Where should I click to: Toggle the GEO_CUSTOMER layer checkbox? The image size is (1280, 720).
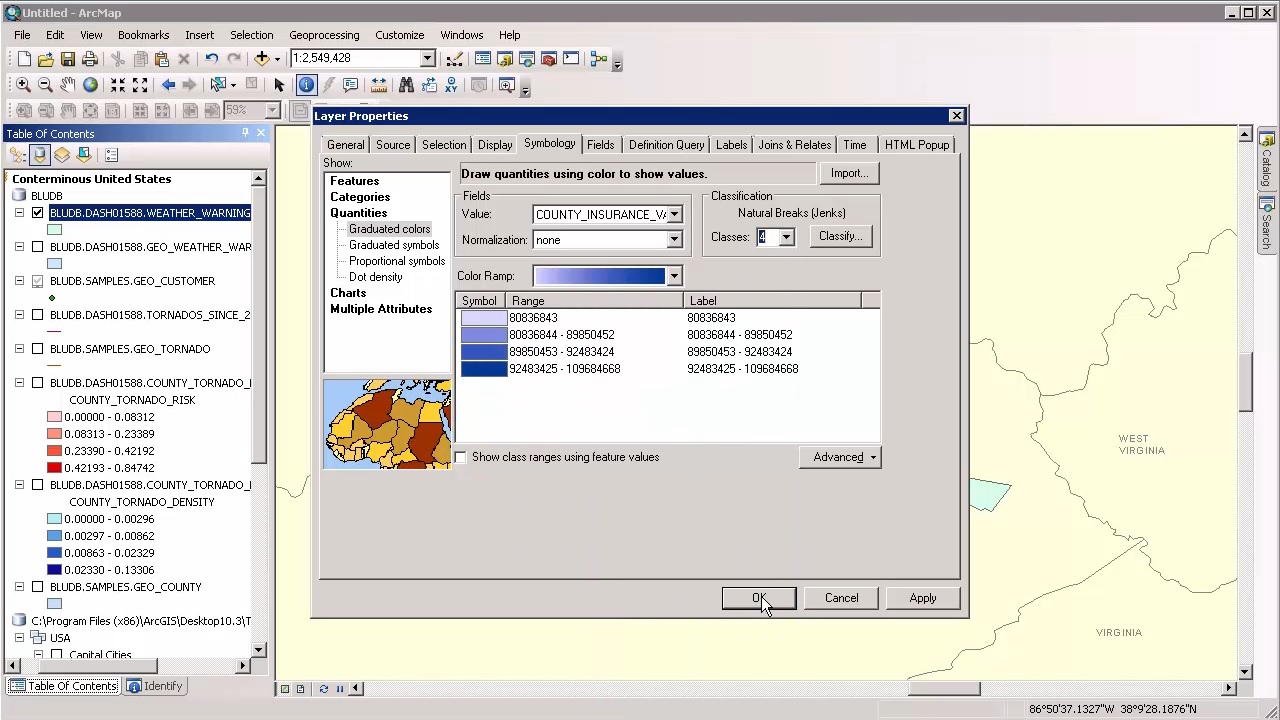38,281
